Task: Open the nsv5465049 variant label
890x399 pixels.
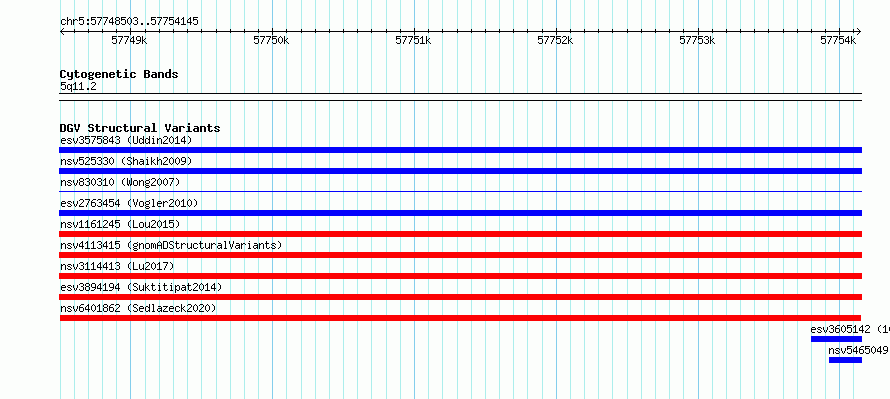Action: point(858,350)
